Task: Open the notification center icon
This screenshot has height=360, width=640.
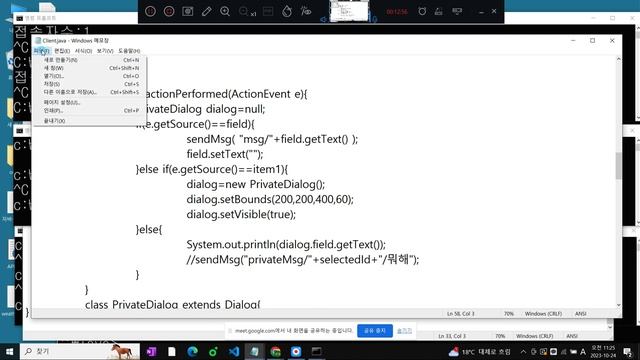Action: [628, 351]
